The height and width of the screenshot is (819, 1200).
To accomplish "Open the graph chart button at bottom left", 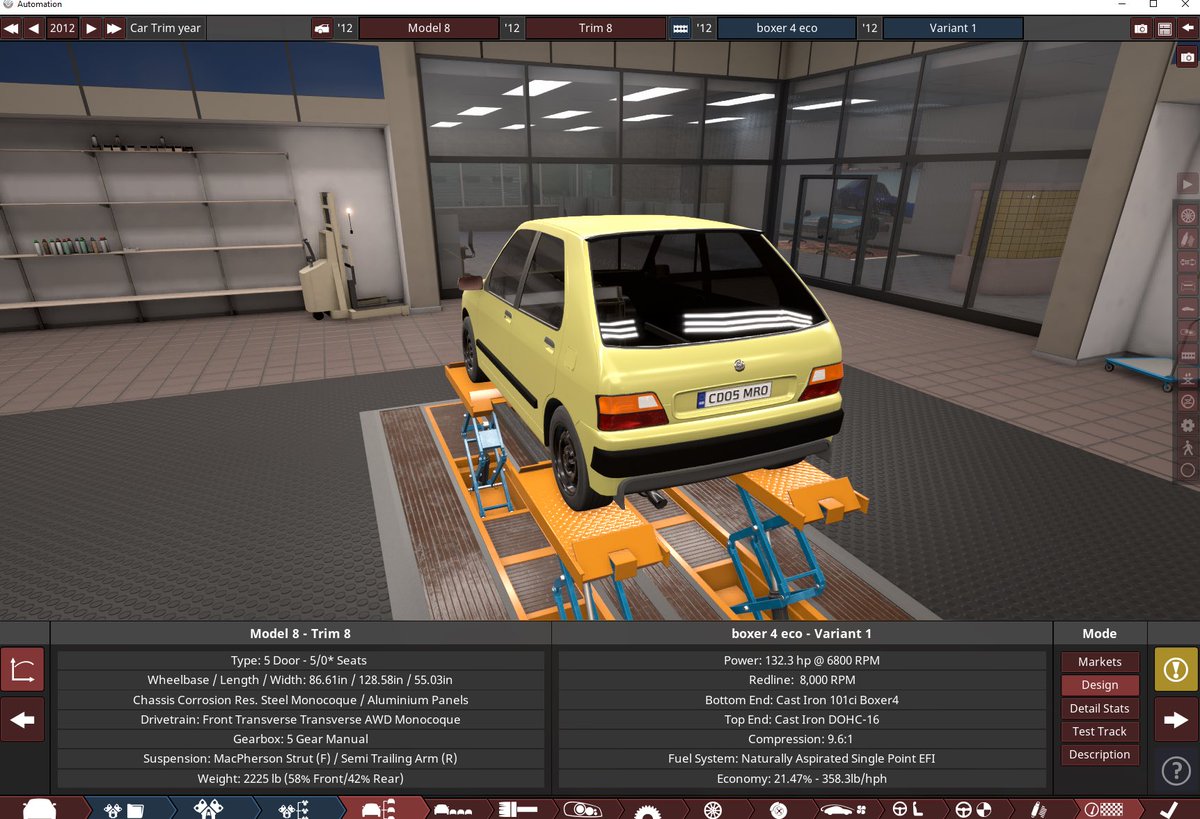I will pyautogui.click(x=22, y=670).
